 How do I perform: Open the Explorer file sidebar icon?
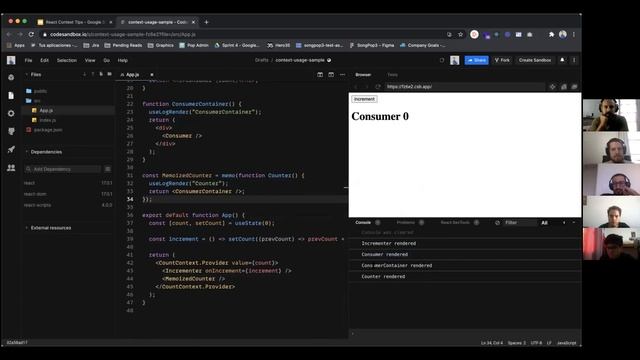(x=11, y=95)
